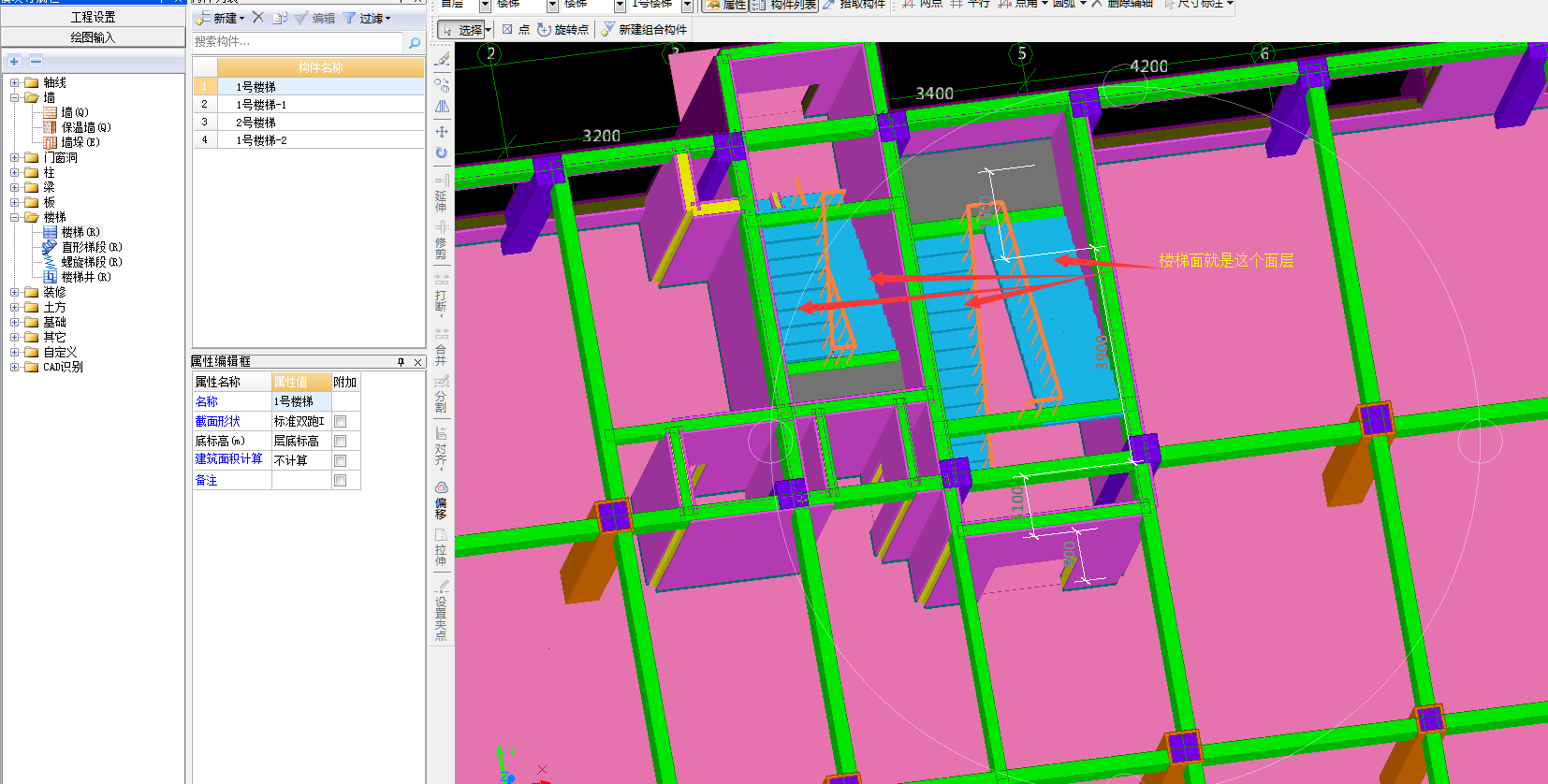The height and width of the screenshot is (784, 1548).
Task: Click the Set Grip Point (设置夹点) tool
Action: click(x=442, y=610)
